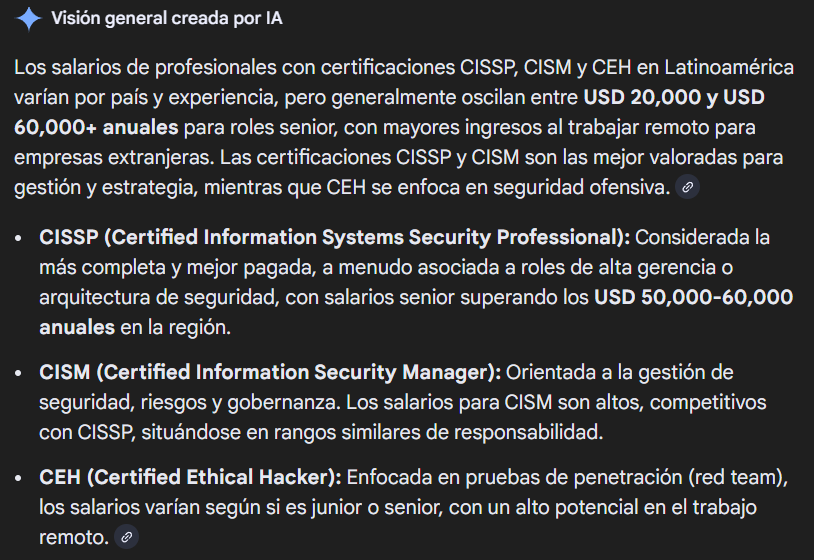
Task: Click the AI sparkle icon
Action: pyautogui.click(x=27, y=19)
